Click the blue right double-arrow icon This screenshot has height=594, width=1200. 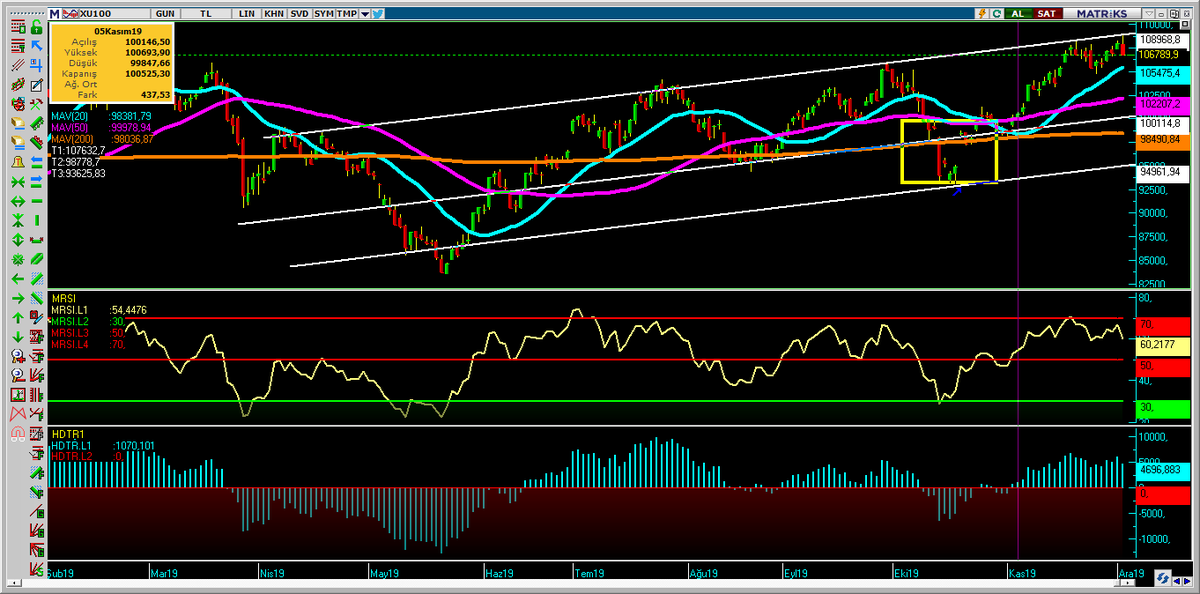[x=36, y=180]
